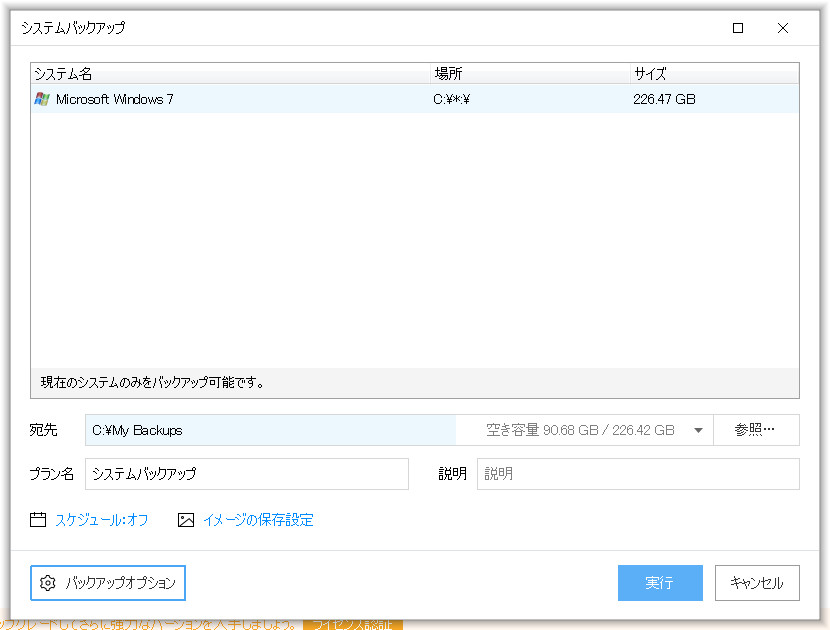Click the ライセンス認証 button at the bottom
The image size is (830, 630).
pyautogui.click(x=353, y=625)
